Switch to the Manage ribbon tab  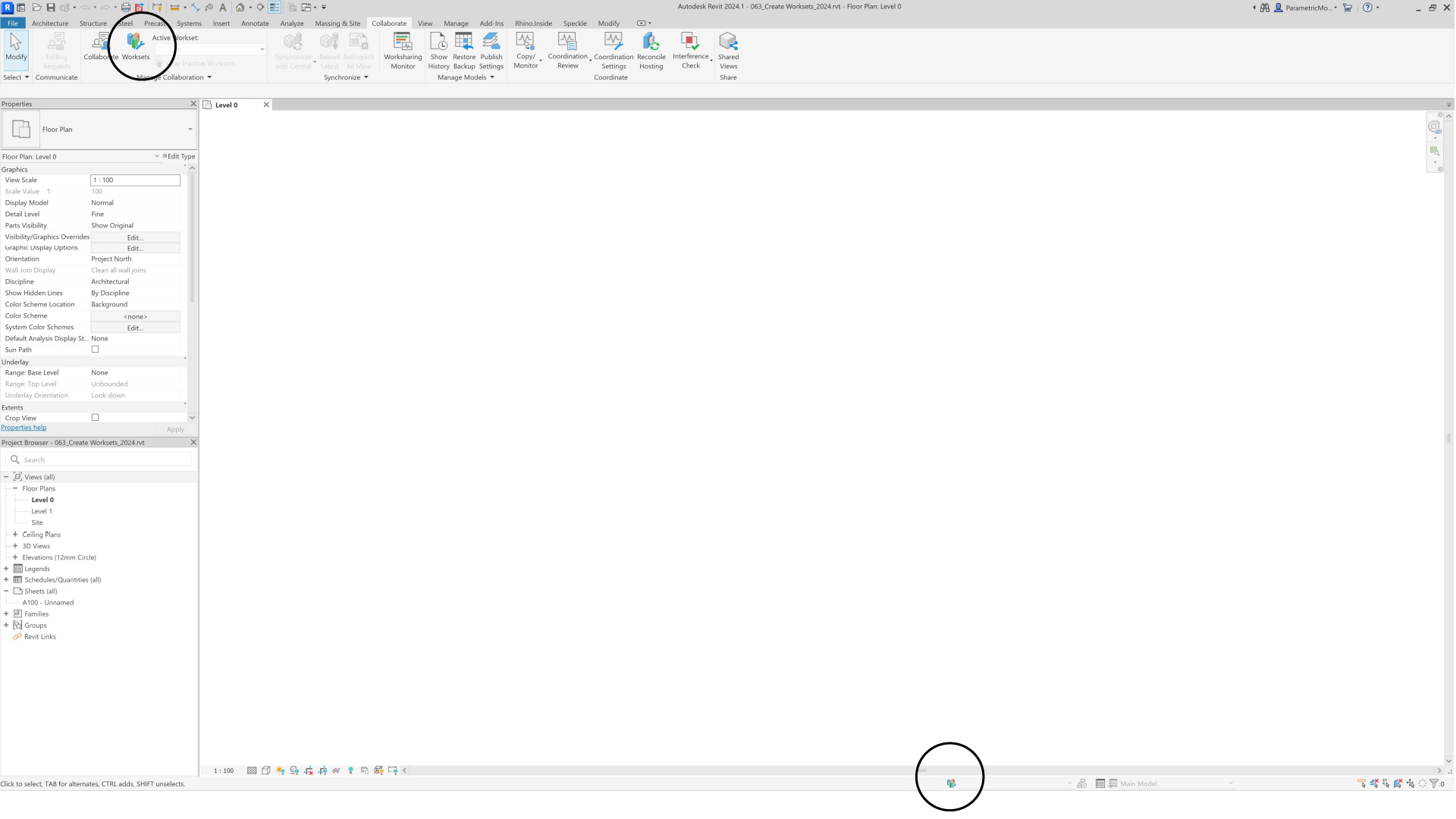pos(456,23)
